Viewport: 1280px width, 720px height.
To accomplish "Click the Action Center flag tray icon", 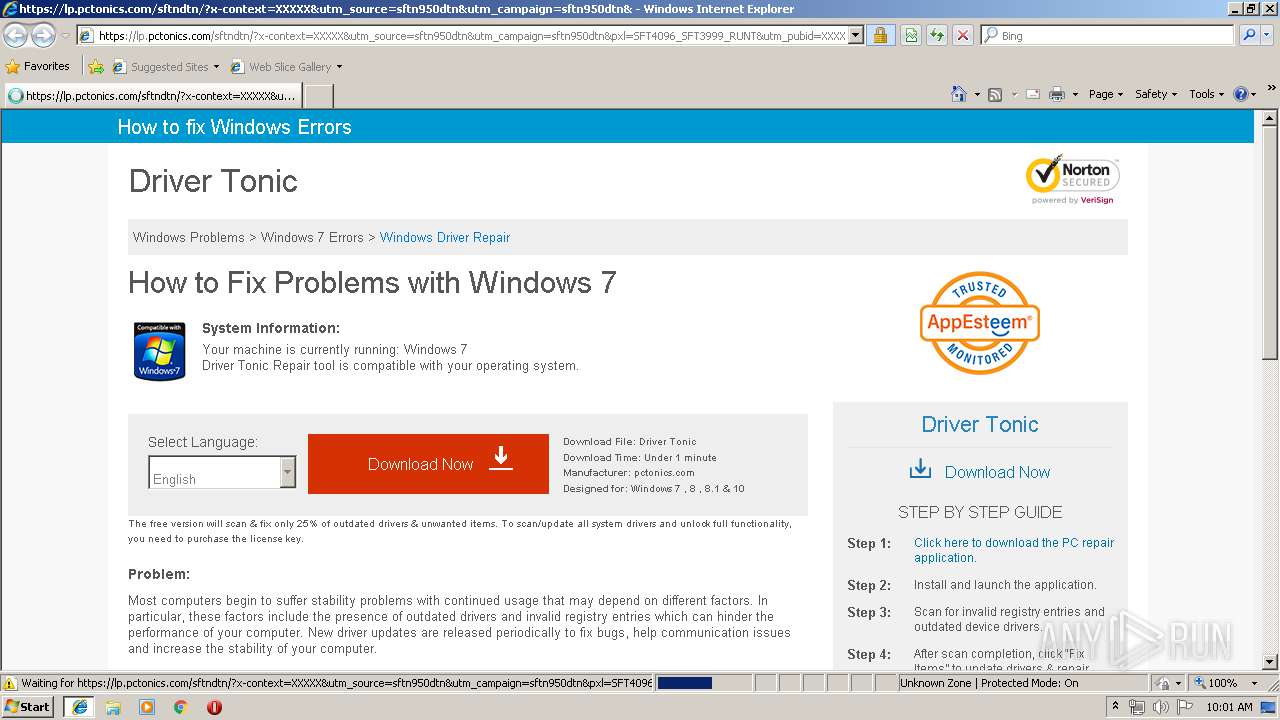I will 1185,707.
